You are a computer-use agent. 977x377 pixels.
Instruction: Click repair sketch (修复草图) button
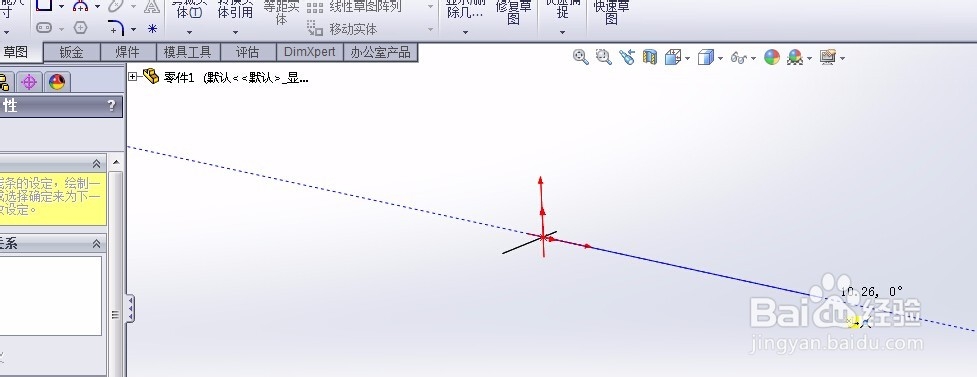coord(513,12)
